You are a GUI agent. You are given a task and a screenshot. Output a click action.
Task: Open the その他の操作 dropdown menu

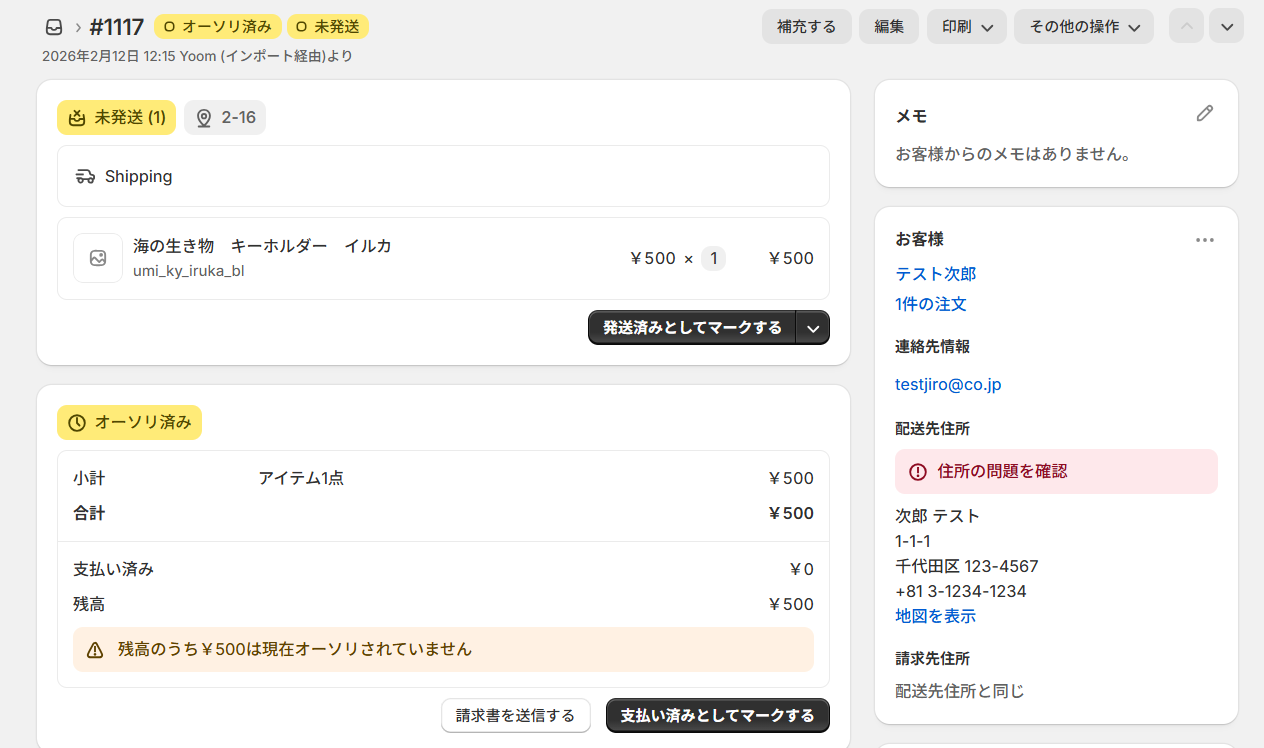pos(1084,27)
